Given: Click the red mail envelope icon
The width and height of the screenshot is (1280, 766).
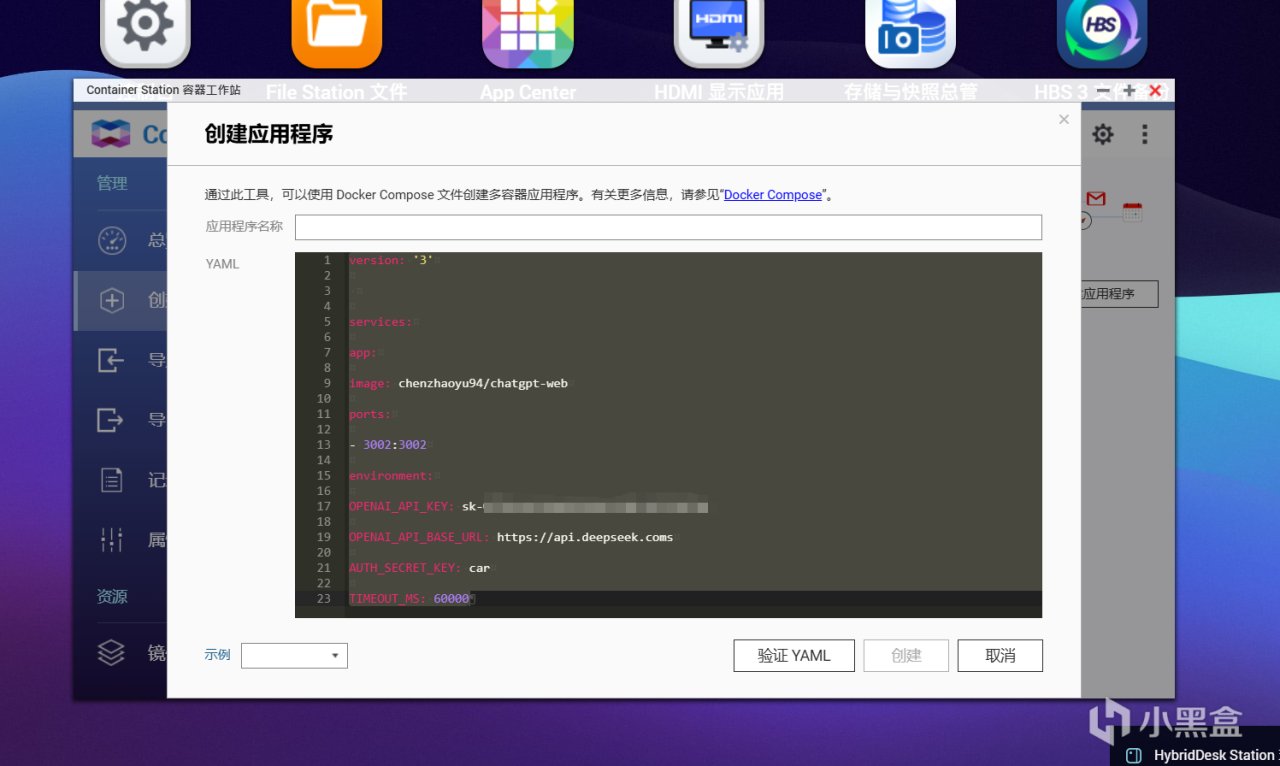Looking at the screenshot, I should point(1096,199).
